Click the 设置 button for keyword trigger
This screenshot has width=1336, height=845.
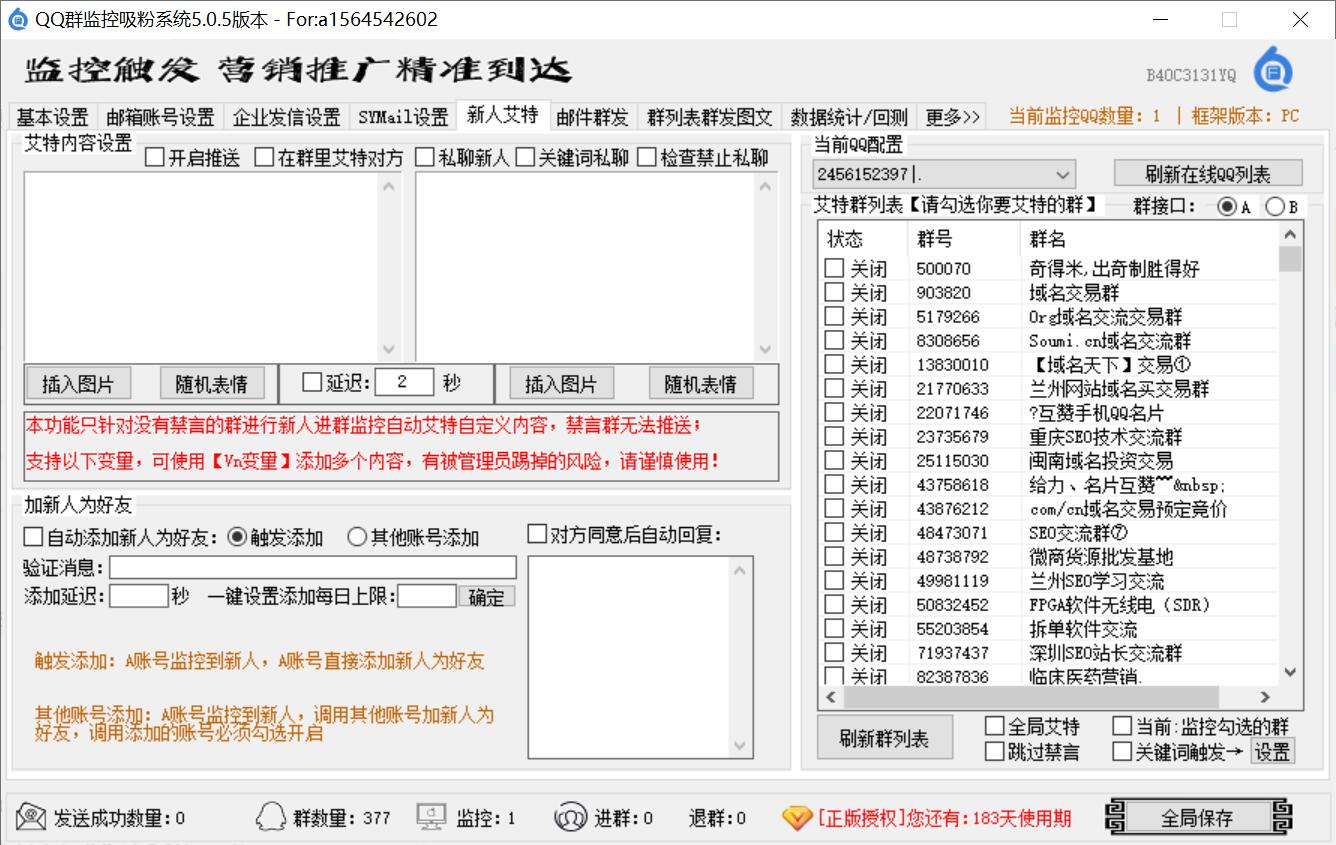[x=1272, y=752]
